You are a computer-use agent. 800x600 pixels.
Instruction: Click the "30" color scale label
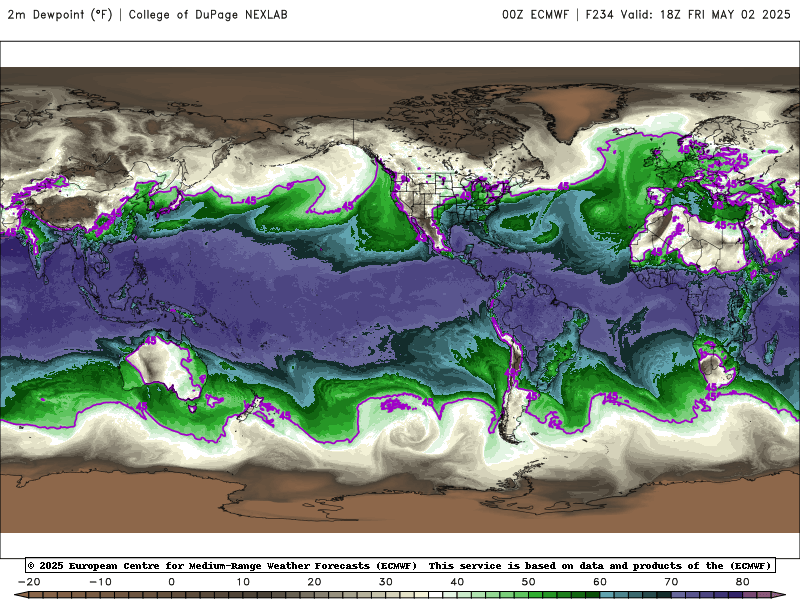coord(386,582)
